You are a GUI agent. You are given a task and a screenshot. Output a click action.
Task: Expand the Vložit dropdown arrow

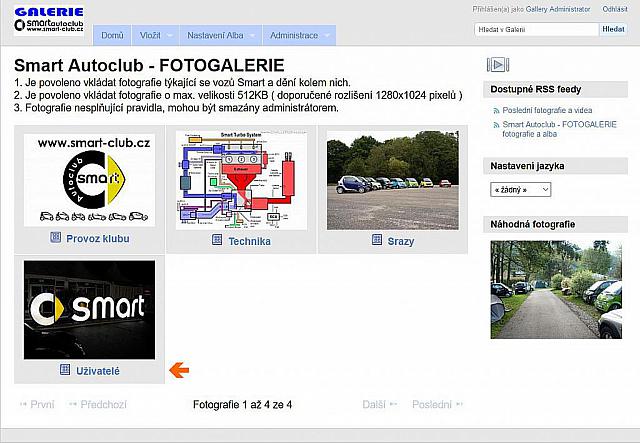click(x=170, y=36)
